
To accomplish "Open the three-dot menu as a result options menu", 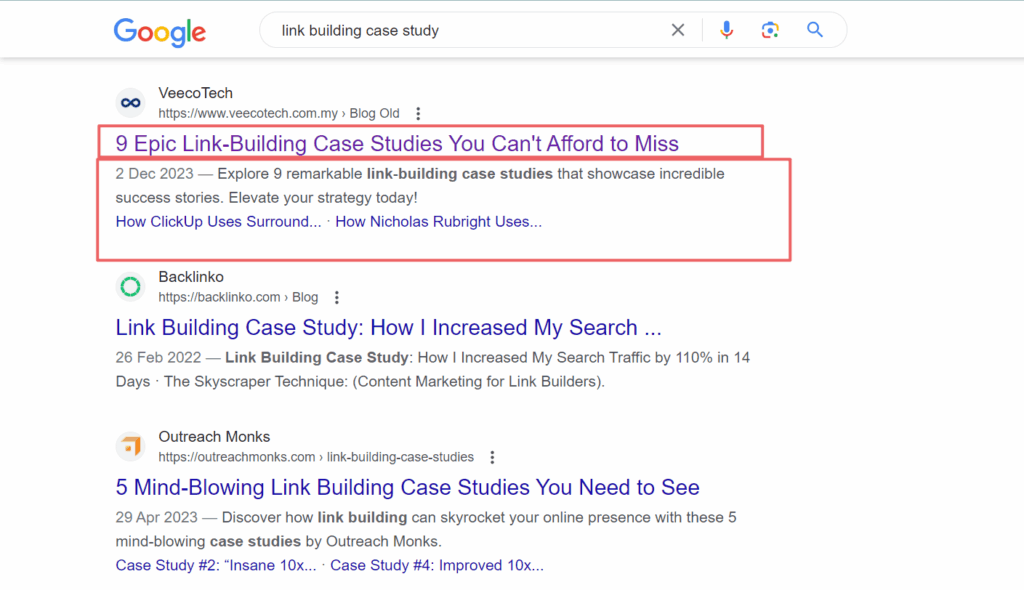I will pyautogui.click(x=418, y=113).
